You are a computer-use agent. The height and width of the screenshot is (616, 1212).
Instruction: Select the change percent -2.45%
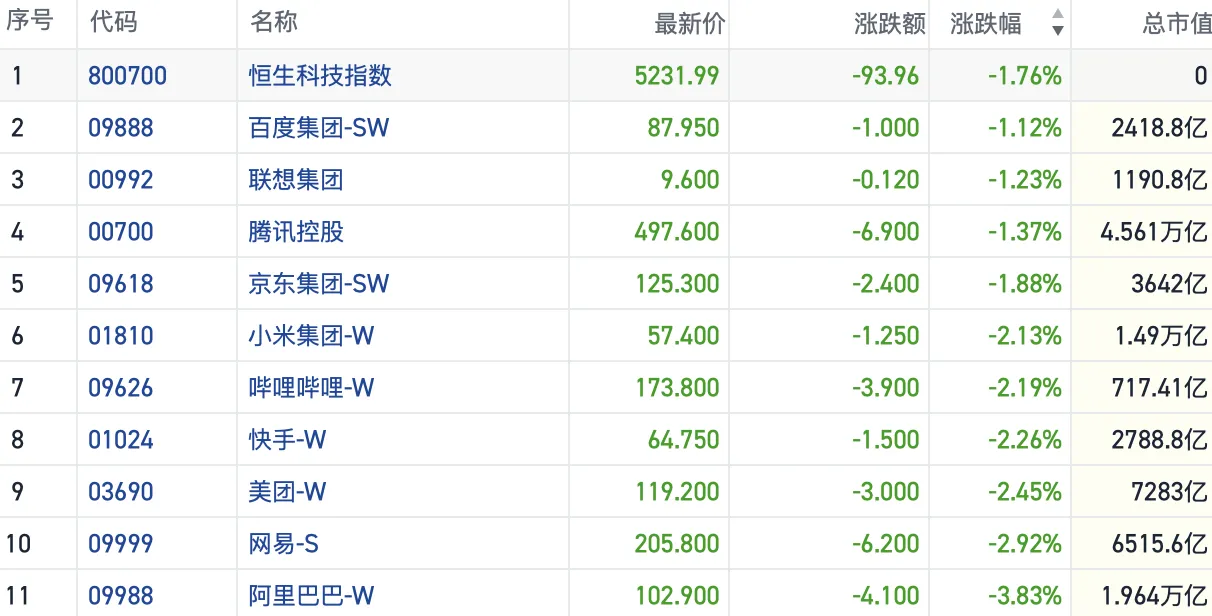point(1024,492)
